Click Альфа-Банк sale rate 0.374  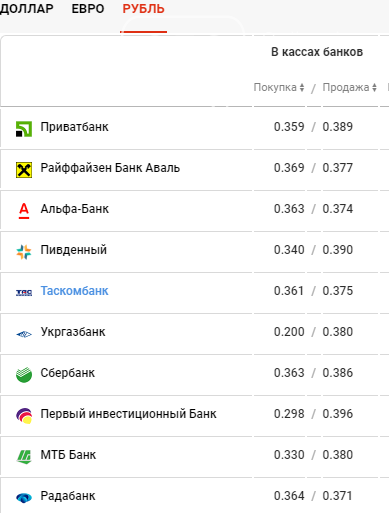[x=337, y=209]
